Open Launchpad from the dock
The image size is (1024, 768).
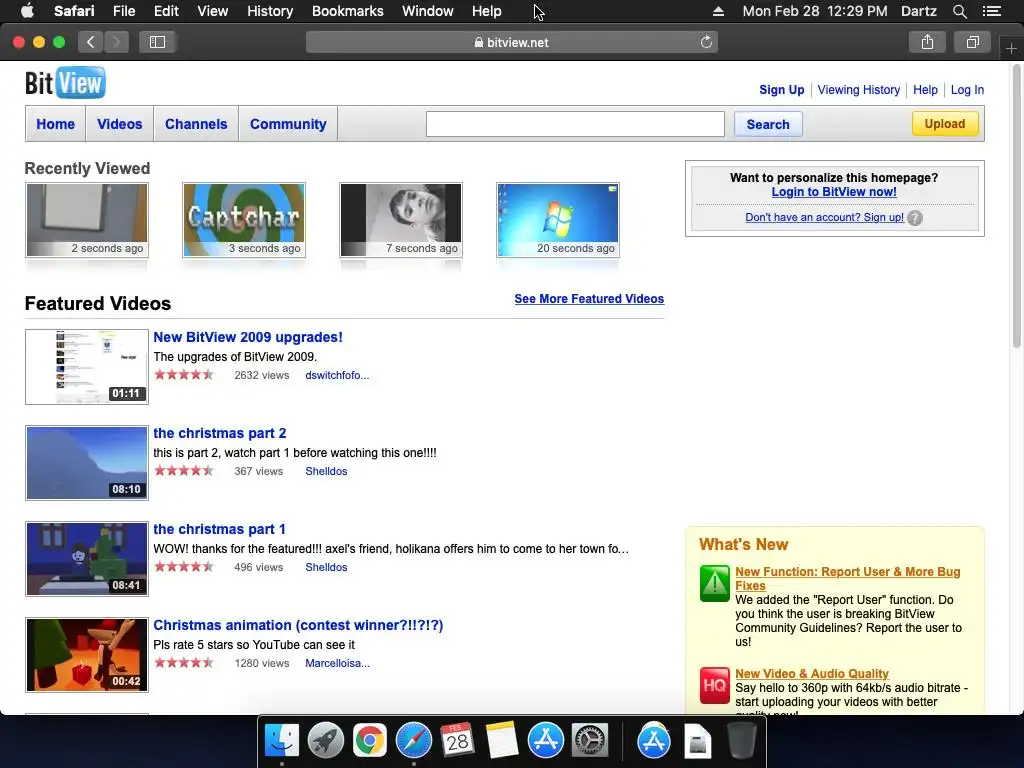[325, 741]
